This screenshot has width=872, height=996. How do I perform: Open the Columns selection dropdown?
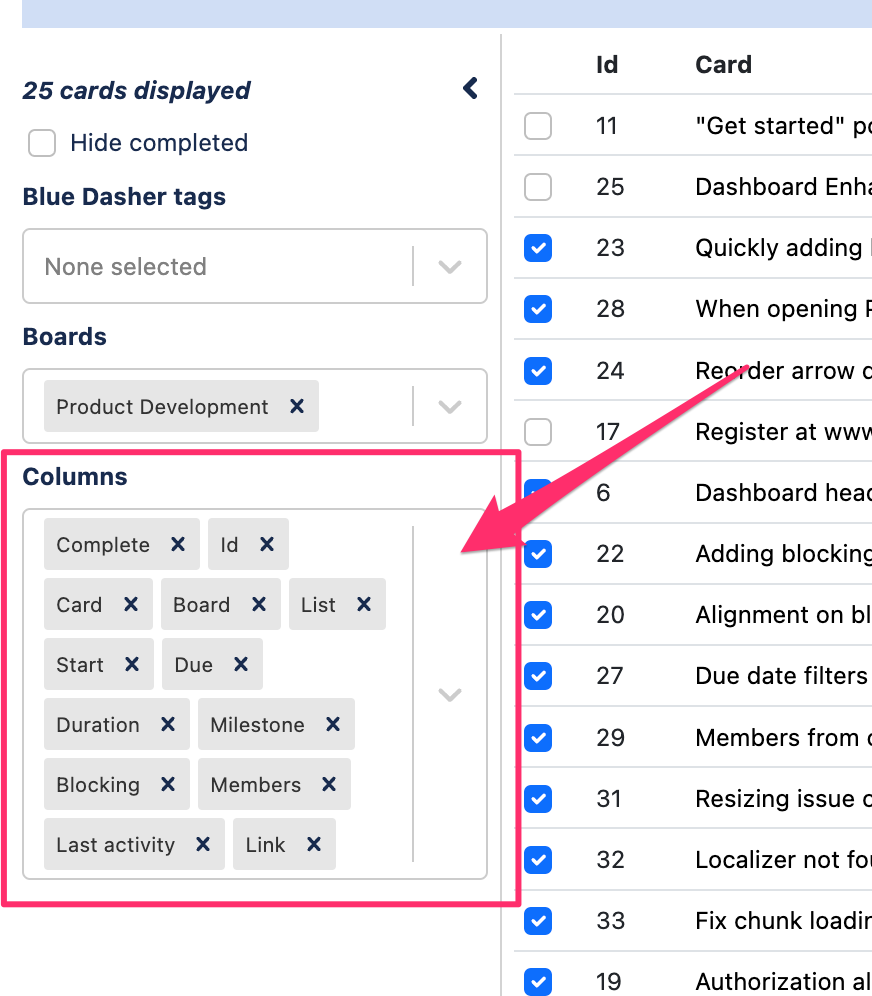pyautogui.click(x=449, y=694)
